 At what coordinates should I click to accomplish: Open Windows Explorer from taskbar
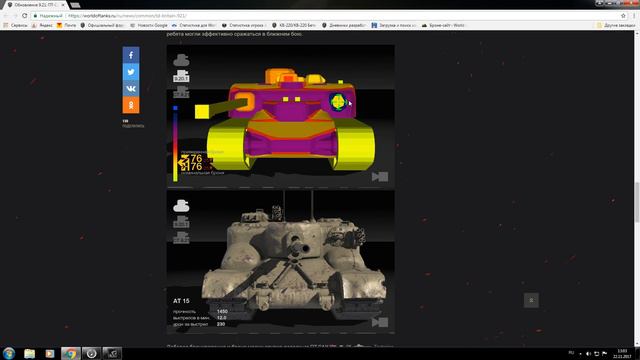coord(29,353)
